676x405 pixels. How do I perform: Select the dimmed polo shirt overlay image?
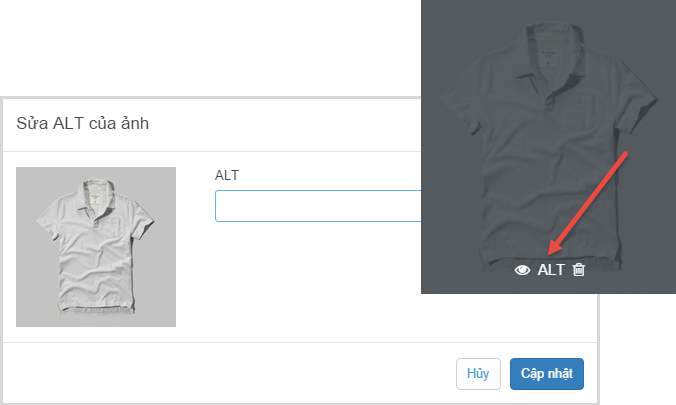(548, 150)
